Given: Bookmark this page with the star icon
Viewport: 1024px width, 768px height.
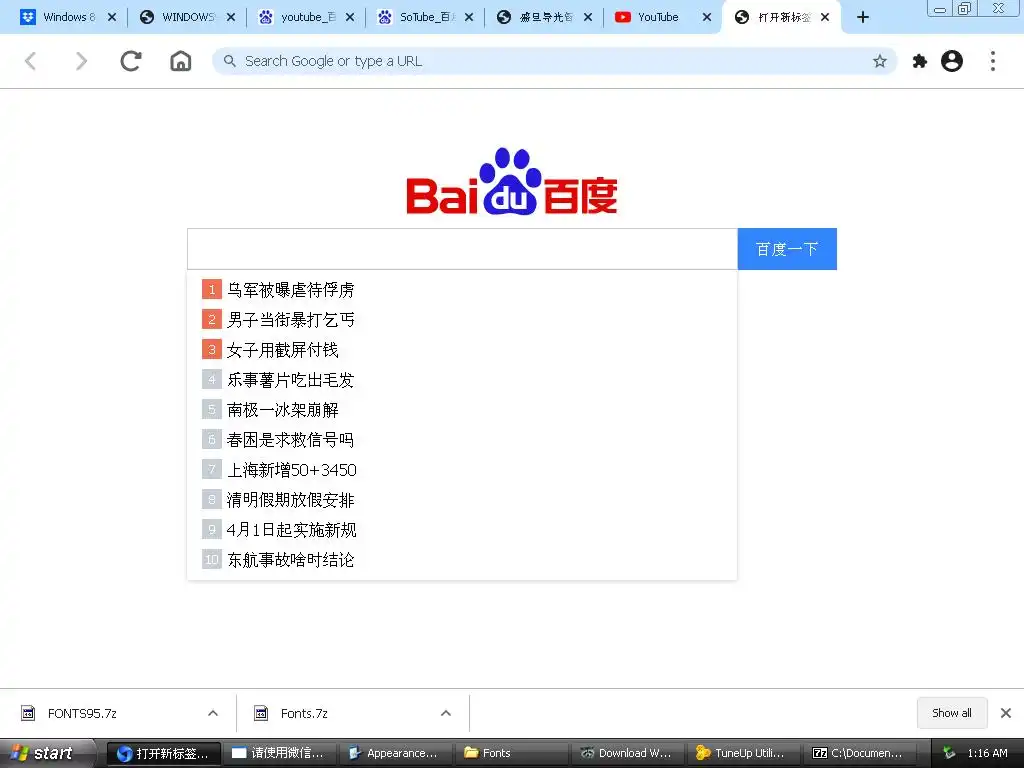Looking at the screenshot, I should pos(880,61).
